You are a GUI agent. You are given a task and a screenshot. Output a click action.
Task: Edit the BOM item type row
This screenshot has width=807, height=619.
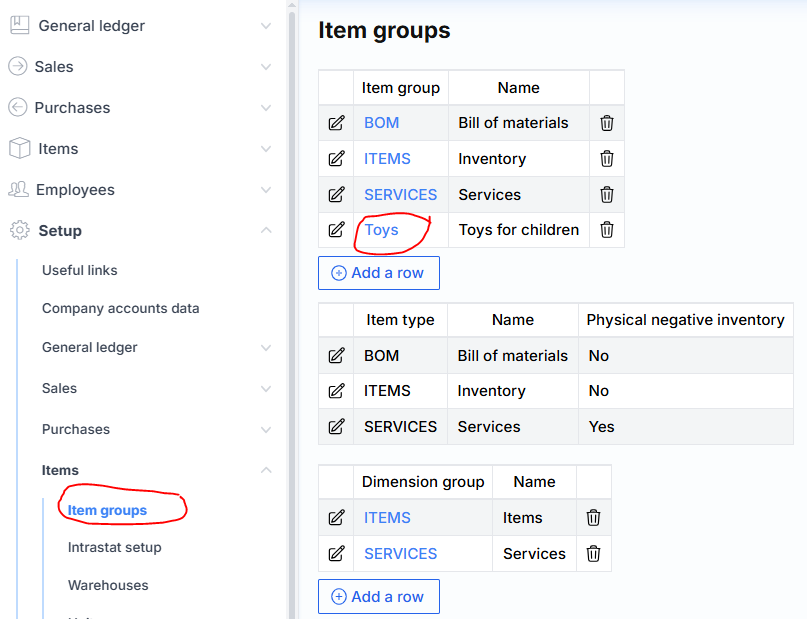pos(336,356)
